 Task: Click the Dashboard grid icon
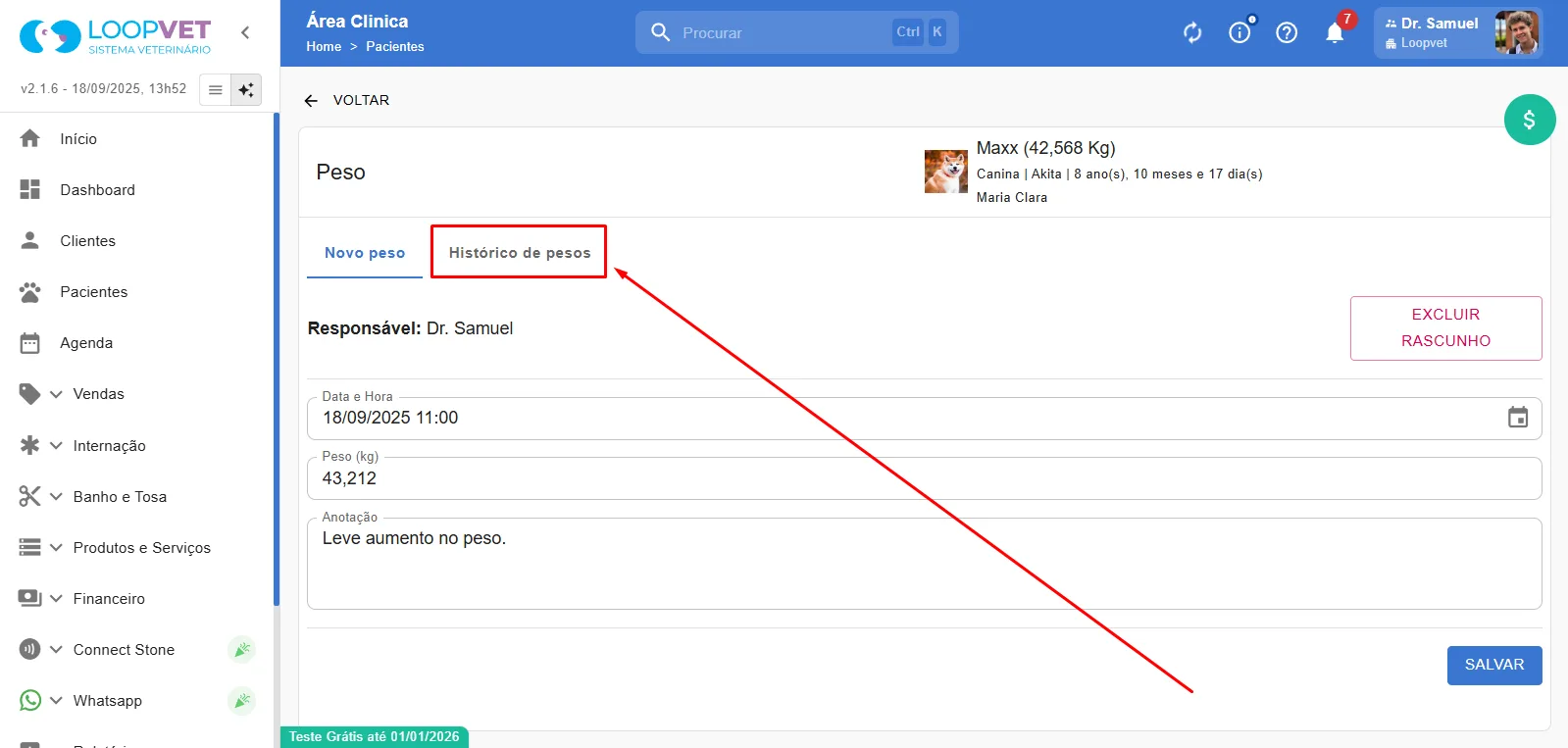30,189
